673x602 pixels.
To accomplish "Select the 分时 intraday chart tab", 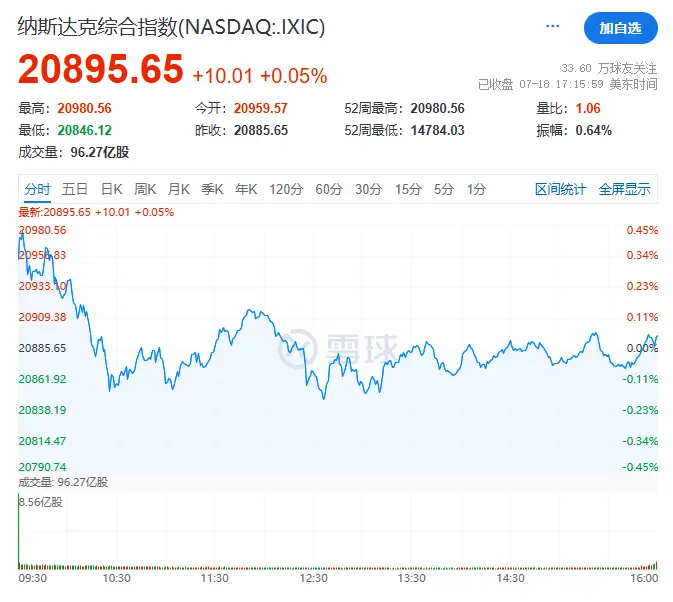I will click(x=37, y=189).
